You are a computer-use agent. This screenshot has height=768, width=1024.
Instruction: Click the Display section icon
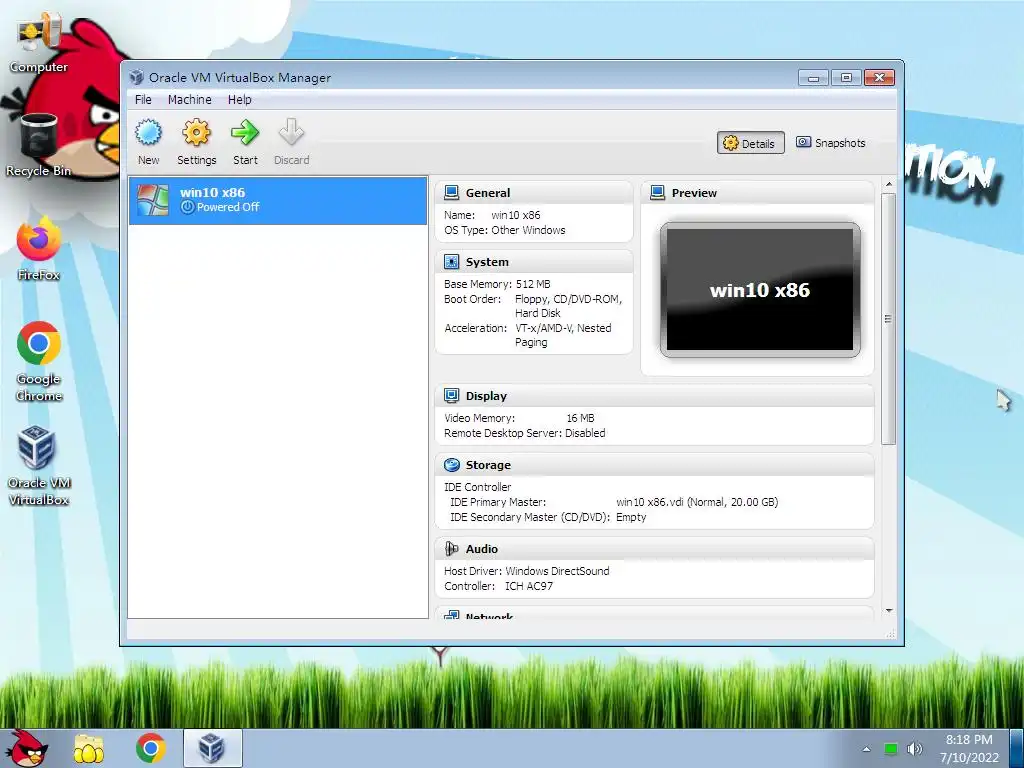(x=451, y=396)
